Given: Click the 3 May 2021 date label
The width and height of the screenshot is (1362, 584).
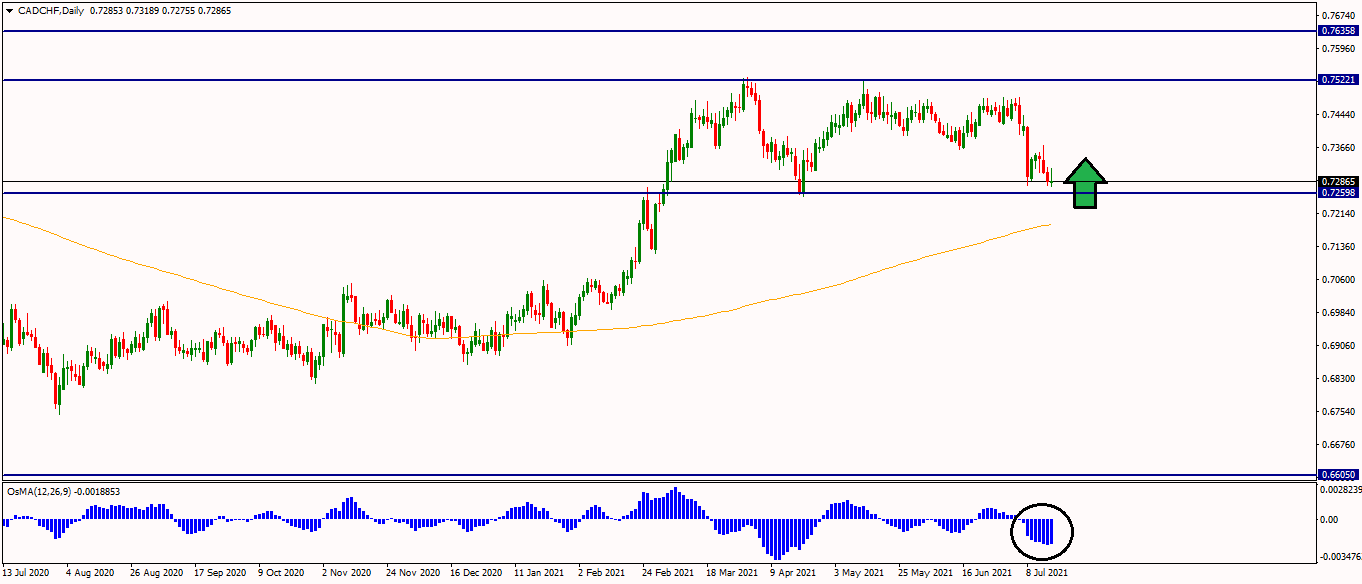Looking at the screenshot, I should (x=859, y=574).
